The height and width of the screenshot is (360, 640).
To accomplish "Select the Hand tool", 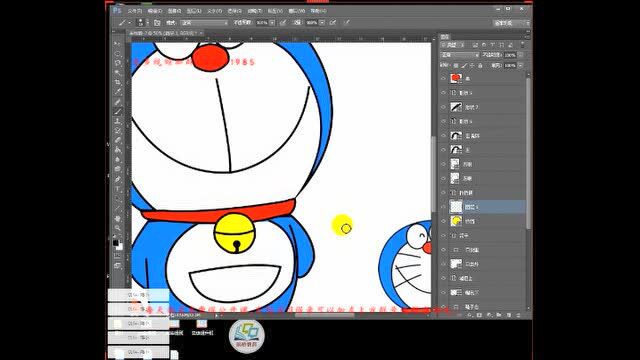I will pos(118,218).
